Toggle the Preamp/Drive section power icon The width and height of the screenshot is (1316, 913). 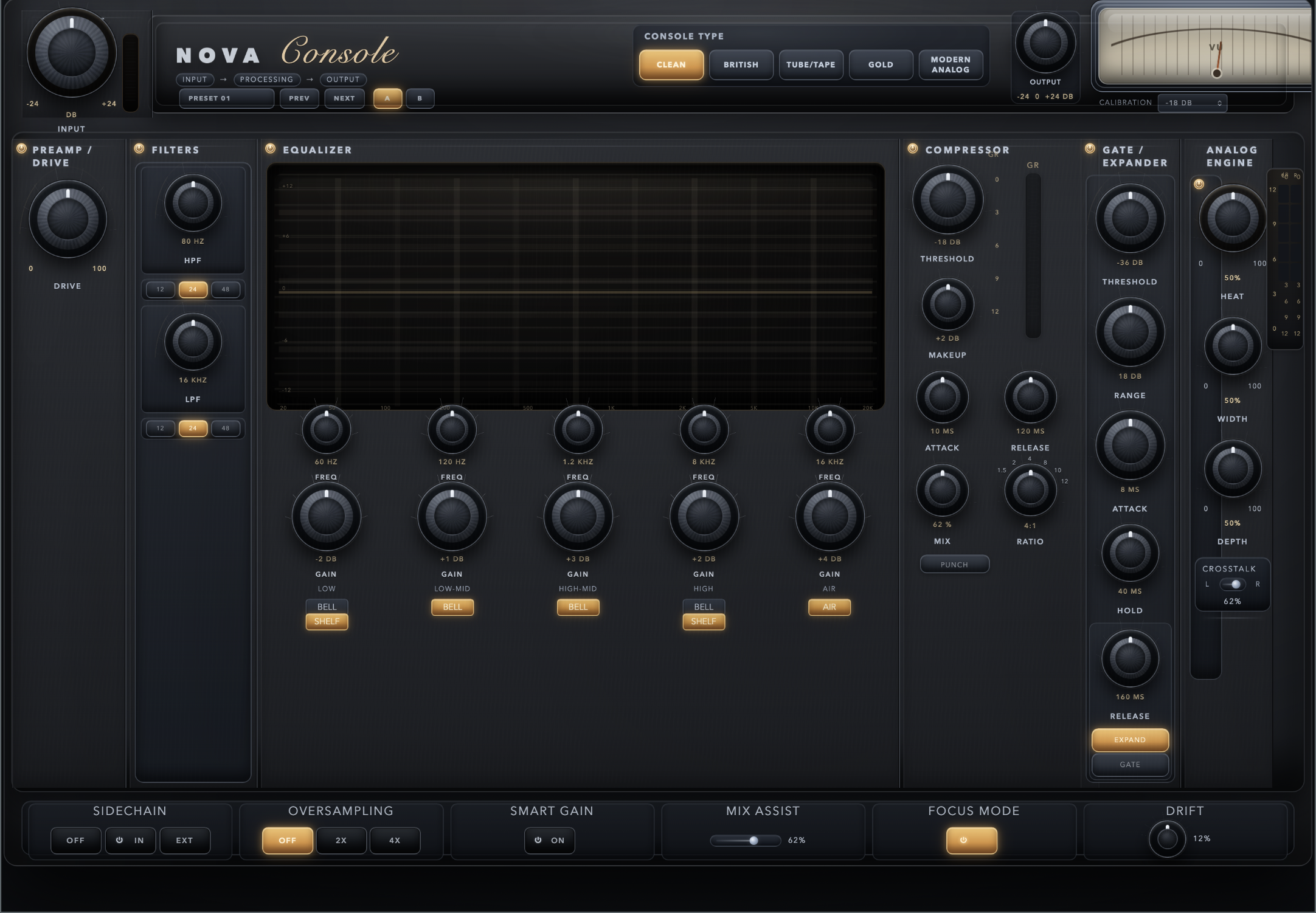point(21,148)
